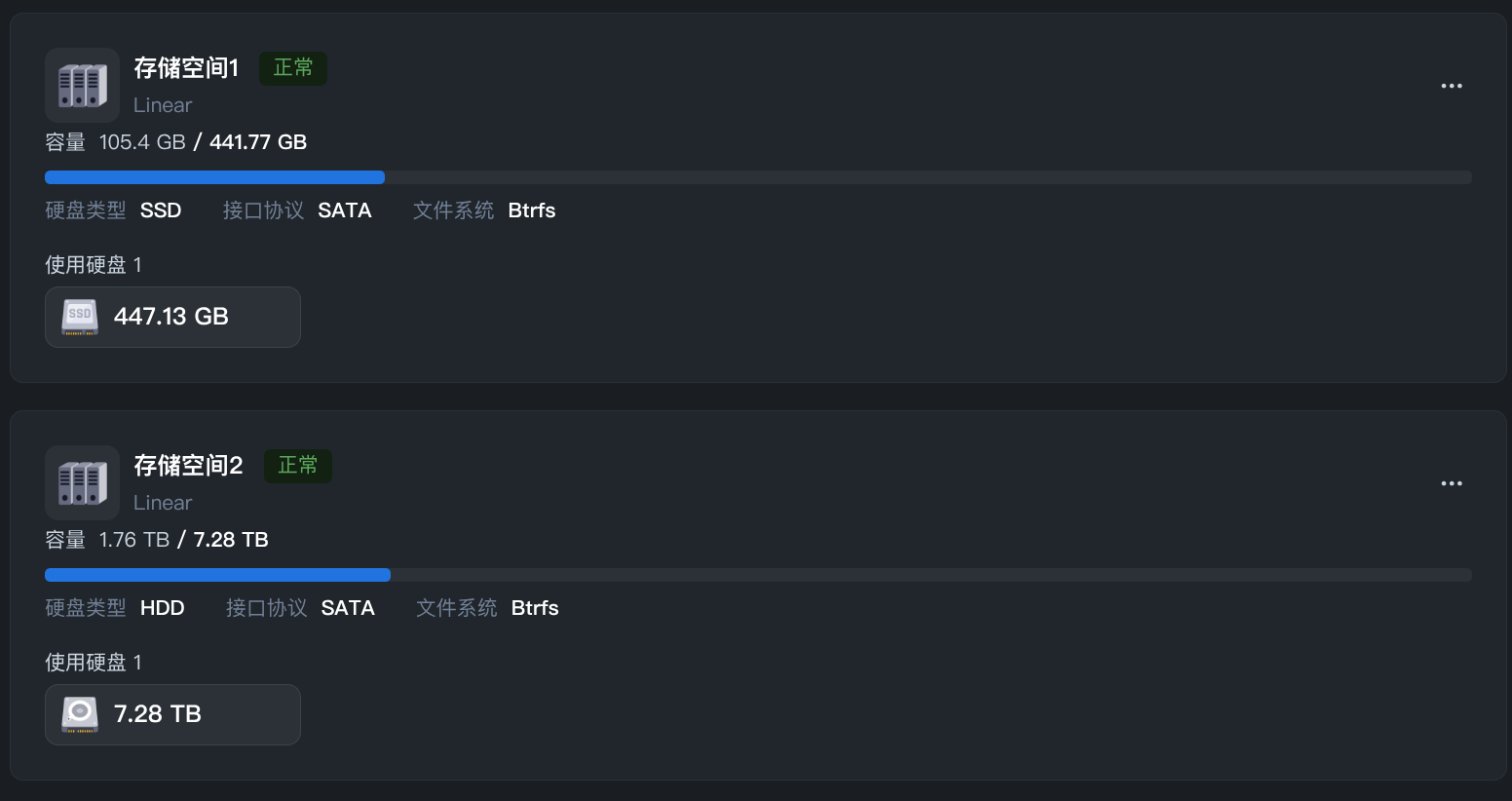Select the 7.28 TB disk card

tap(172, 714)
